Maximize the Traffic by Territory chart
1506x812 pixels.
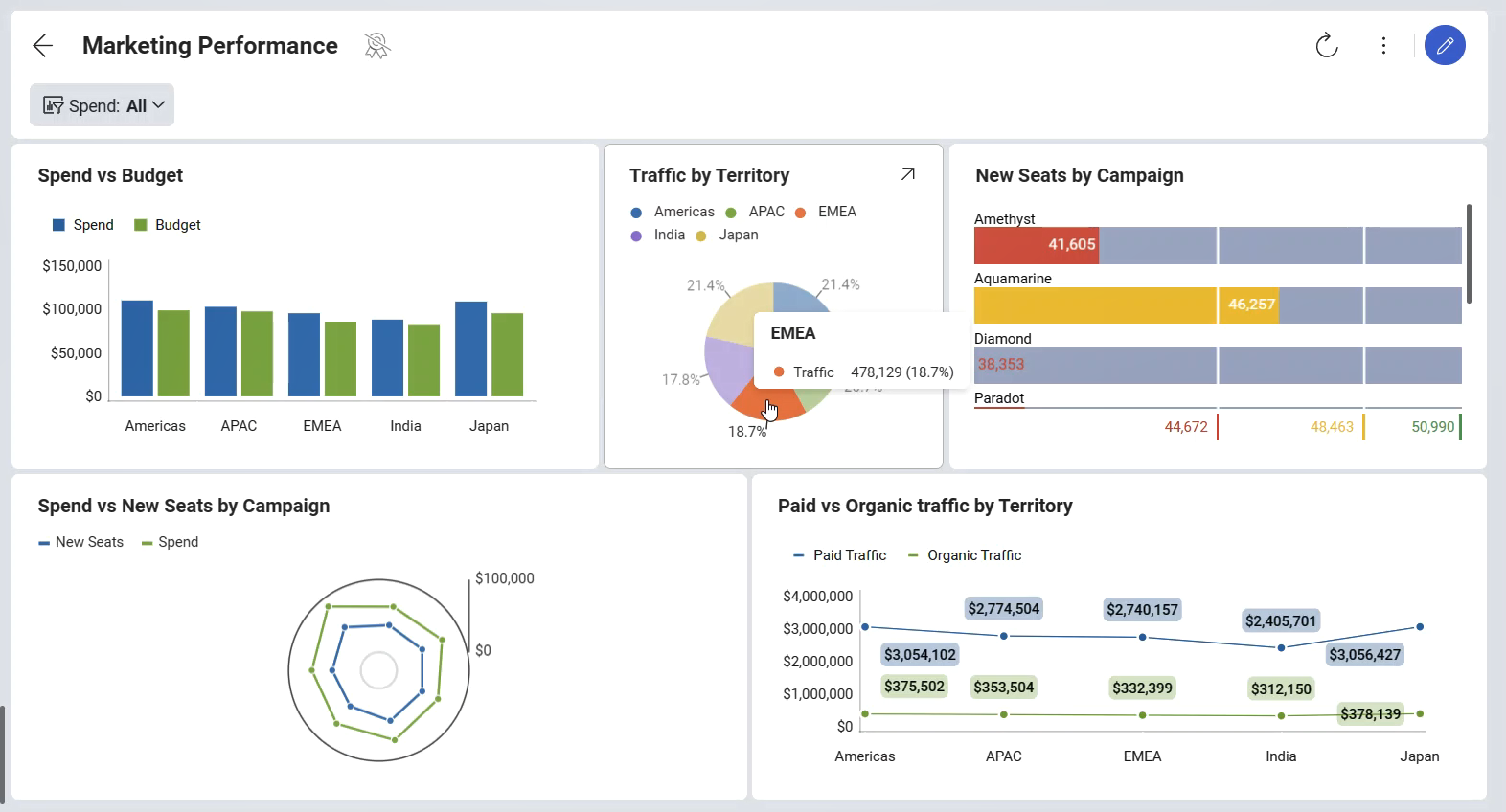(907, 174)
